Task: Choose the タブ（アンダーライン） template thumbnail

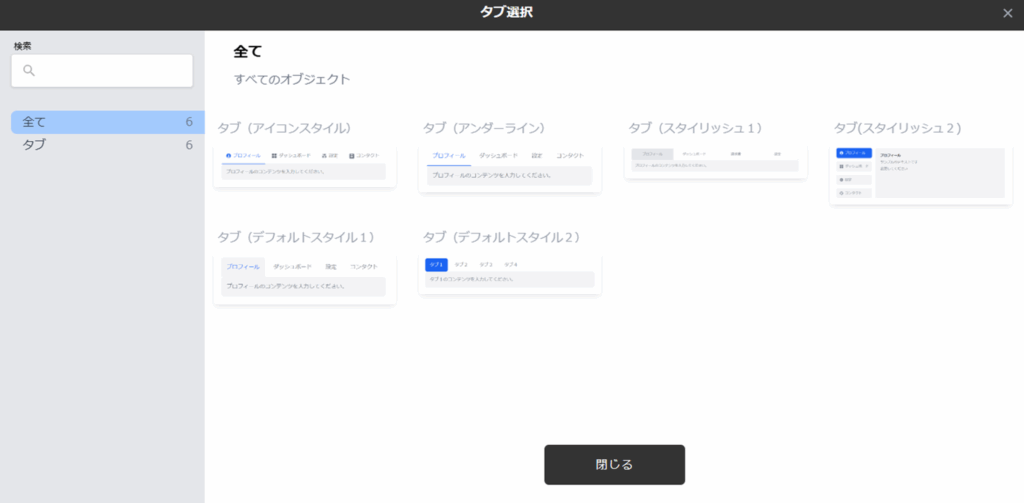Action: 510,168
